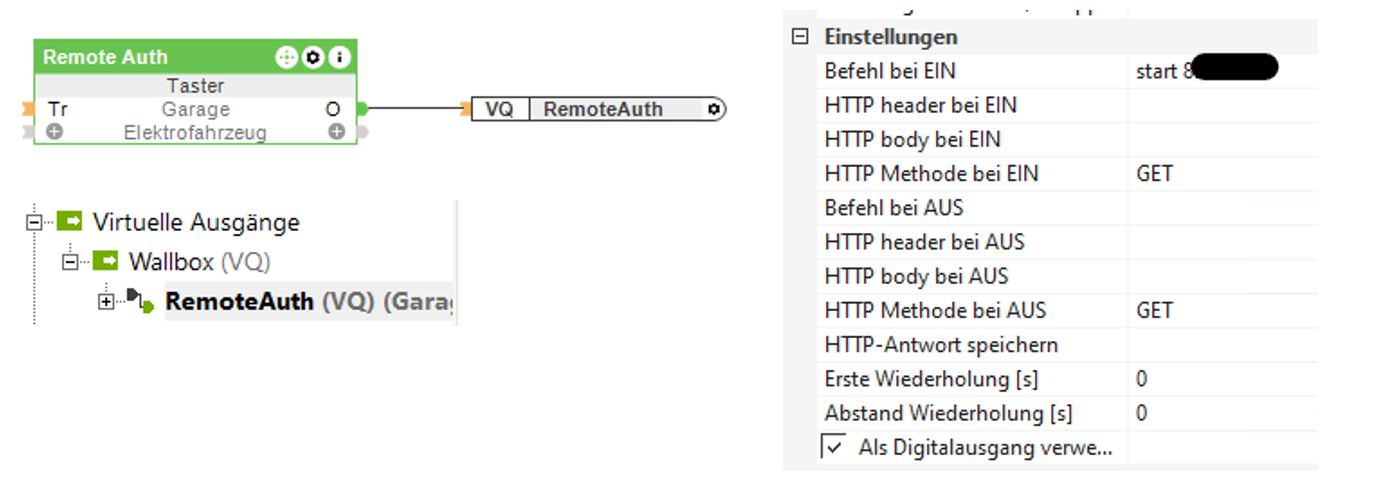Click the Wallbox green arrow icon
Image resolution: width=1376 pixels, height=502 pixels.
click(x=105, y=262)
